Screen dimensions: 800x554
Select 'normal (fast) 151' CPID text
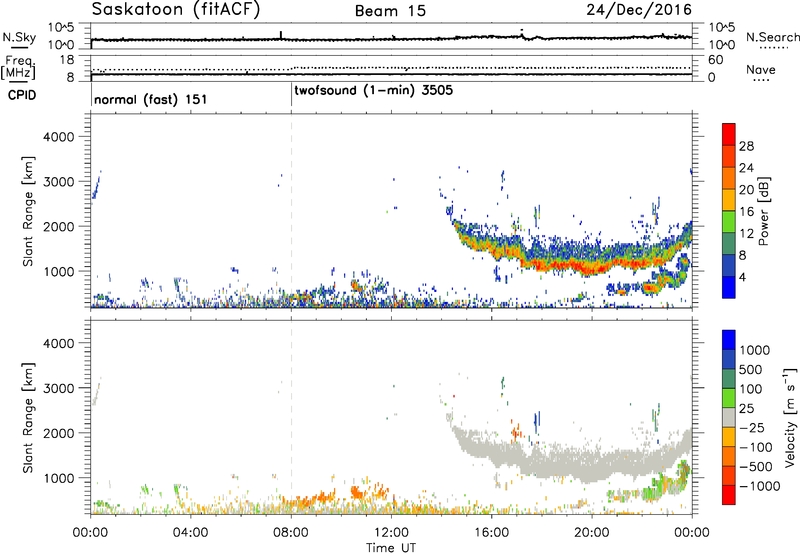coord(151,99)
